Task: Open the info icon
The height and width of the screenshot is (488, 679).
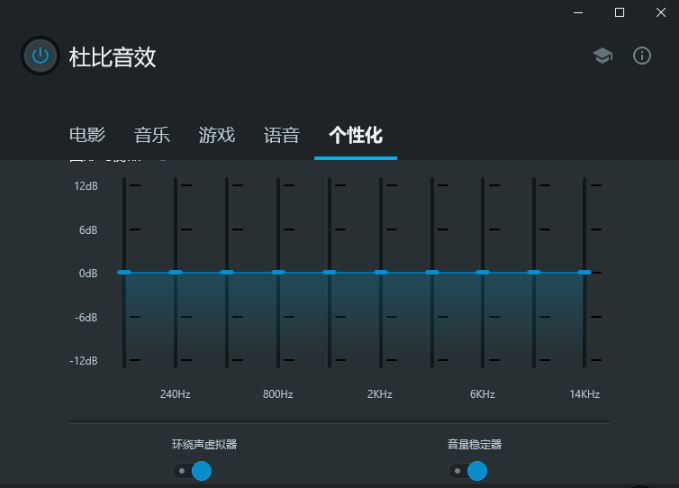Action: (642, 56)
